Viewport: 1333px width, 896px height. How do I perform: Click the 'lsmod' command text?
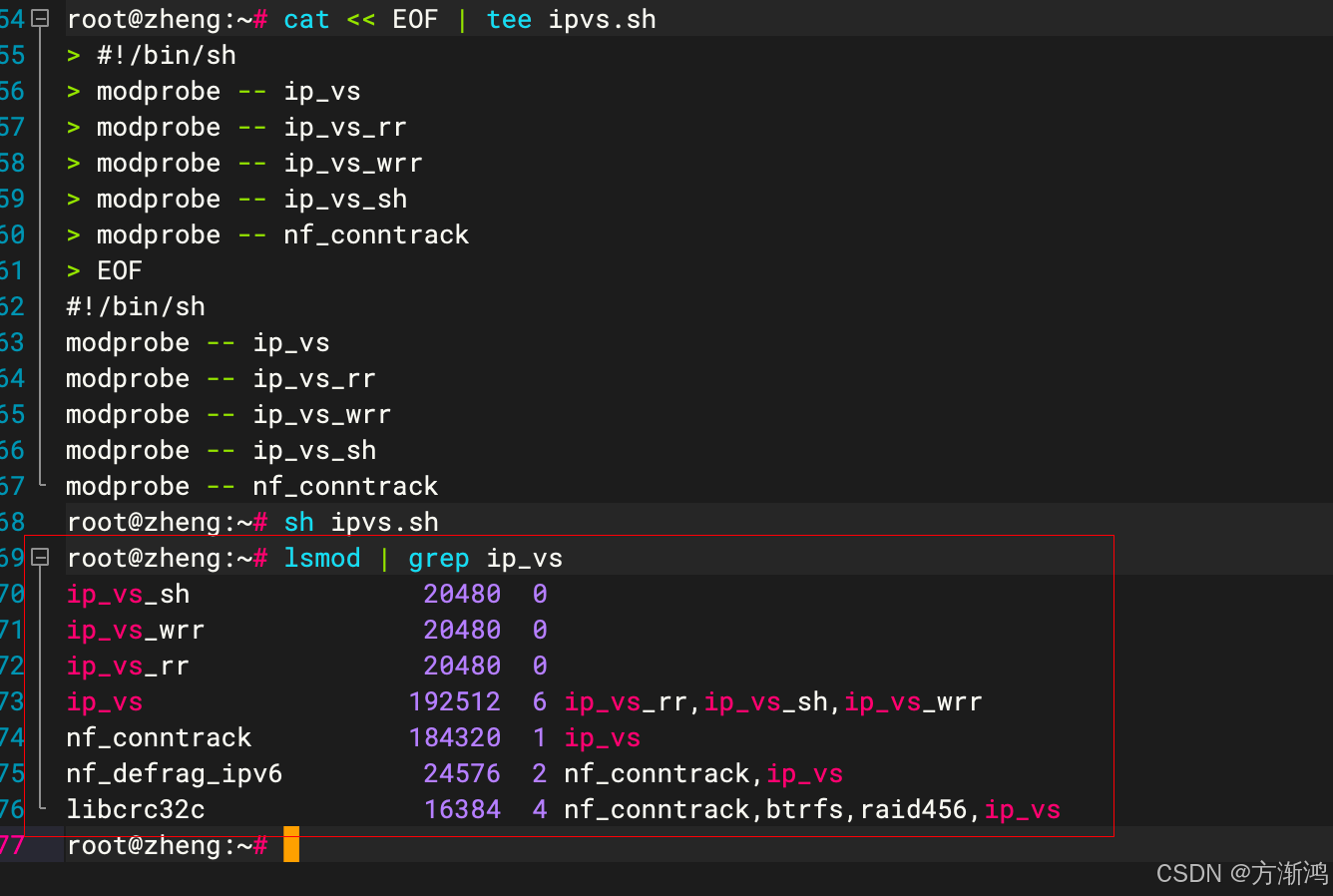[x=321, y=558]
